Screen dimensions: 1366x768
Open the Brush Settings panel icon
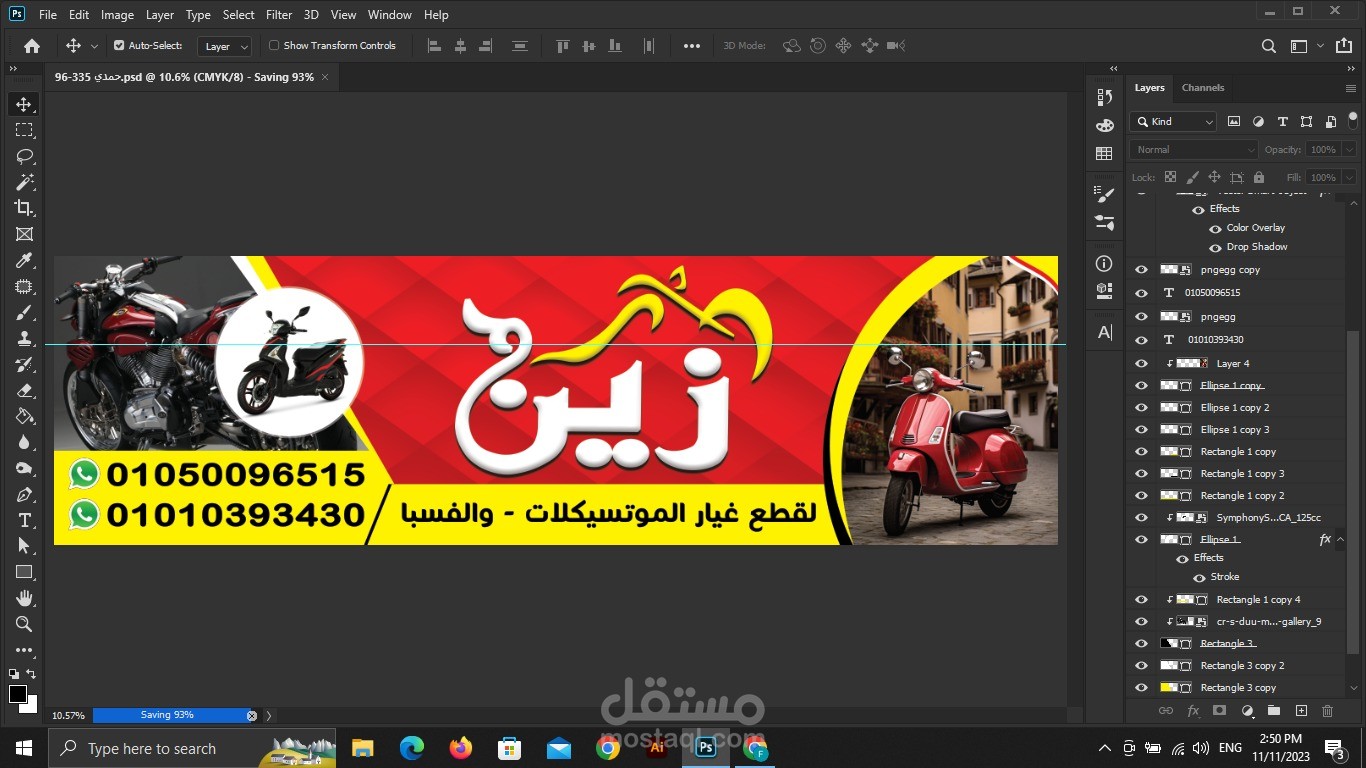pos(1104,194)
